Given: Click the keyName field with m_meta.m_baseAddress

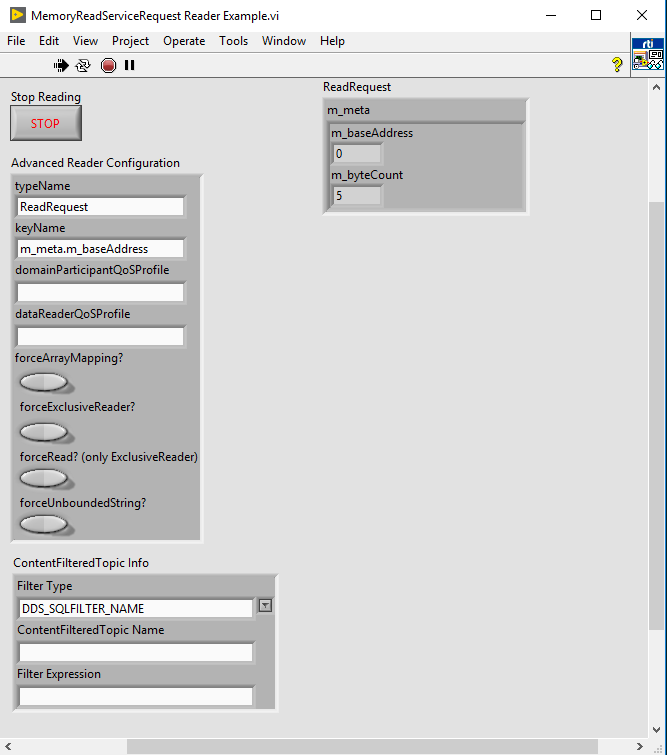Looking at the screenshot, I should point(100,249).
